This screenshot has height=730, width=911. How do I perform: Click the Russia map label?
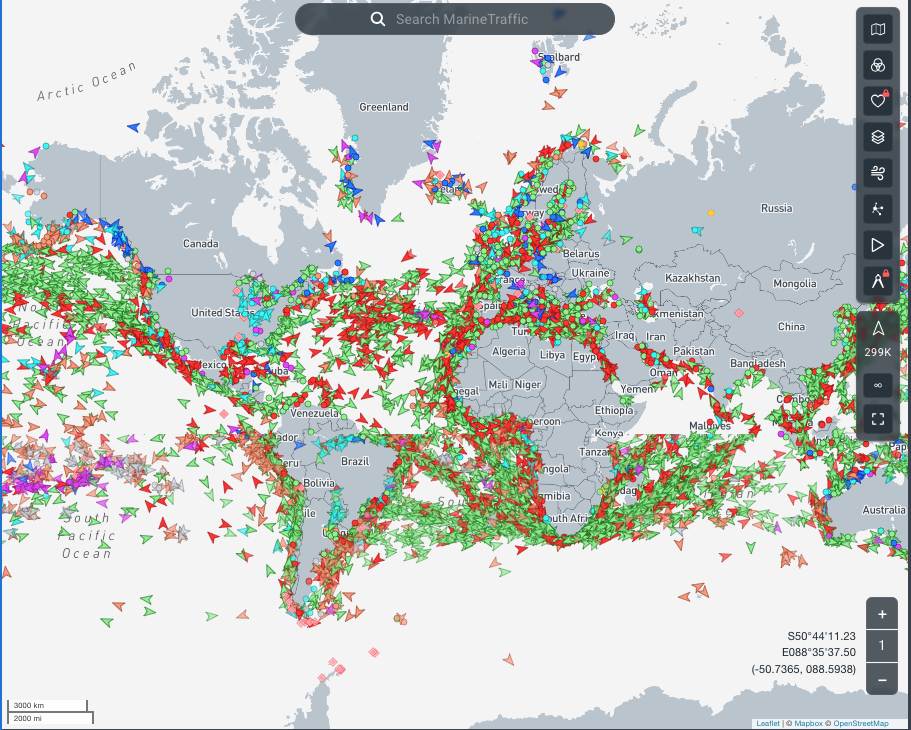coord(777,208)
